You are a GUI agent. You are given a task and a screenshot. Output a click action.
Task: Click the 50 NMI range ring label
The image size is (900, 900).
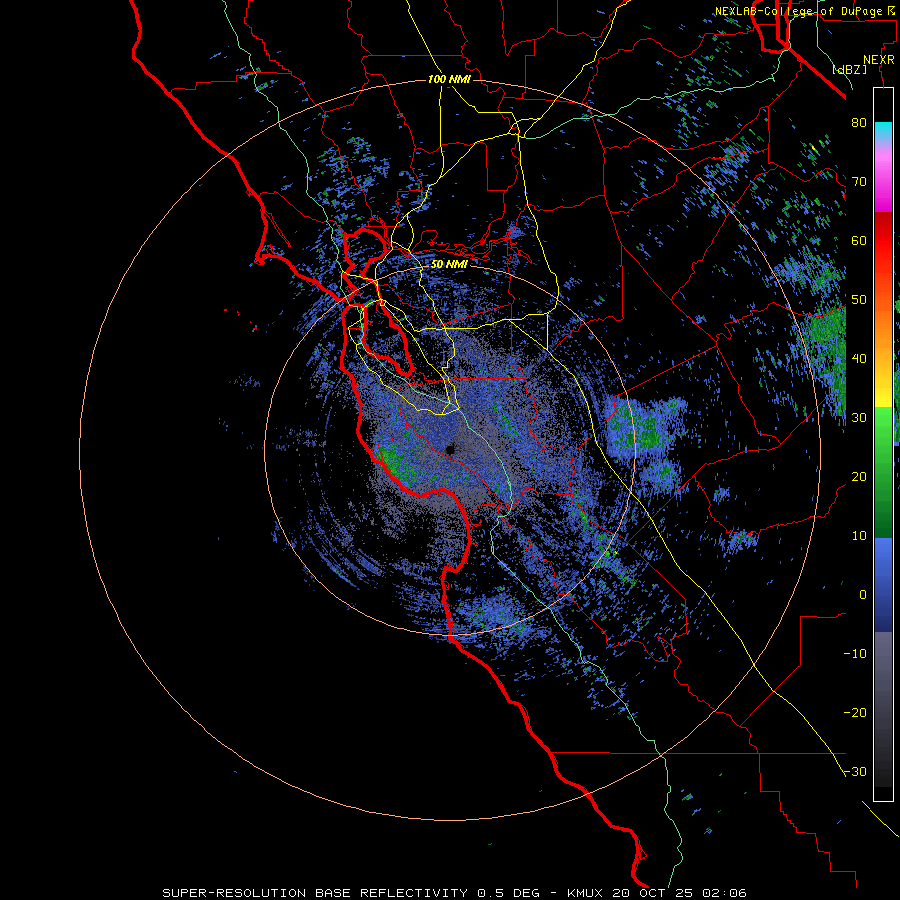tap(449, 264)
